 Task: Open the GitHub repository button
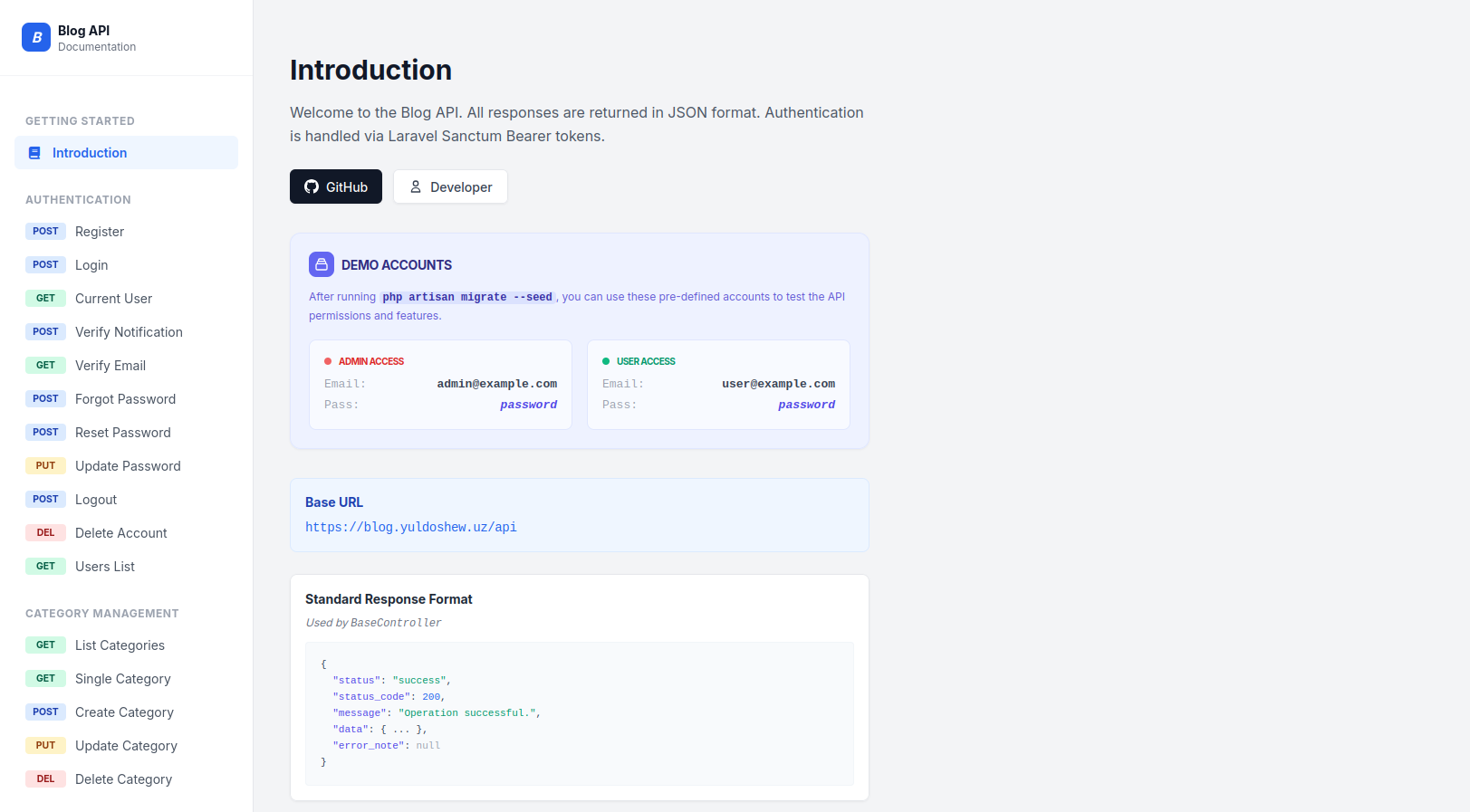[336, 186]
